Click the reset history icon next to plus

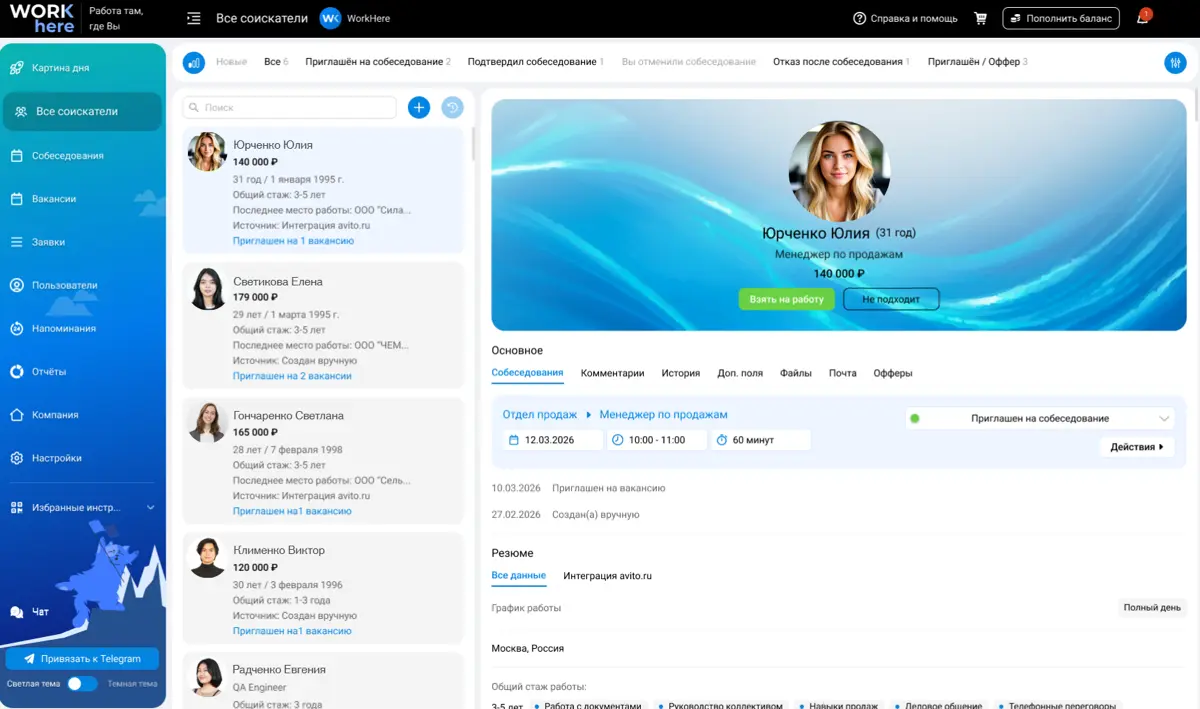(x=453, y=107)
